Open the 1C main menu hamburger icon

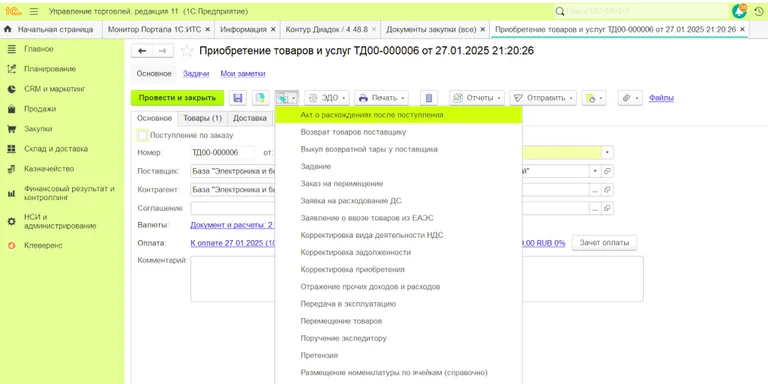coord(34,11)
